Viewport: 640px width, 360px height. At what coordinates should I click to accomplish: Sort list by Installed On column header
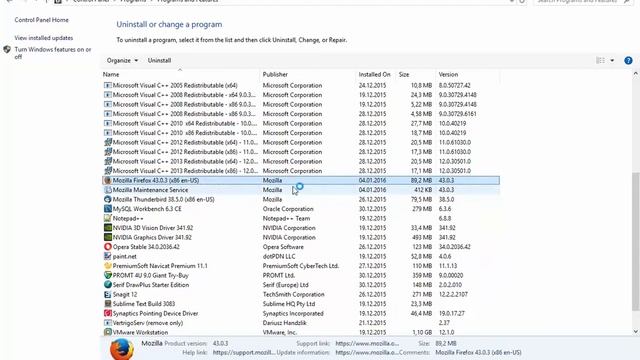[374, 74]
